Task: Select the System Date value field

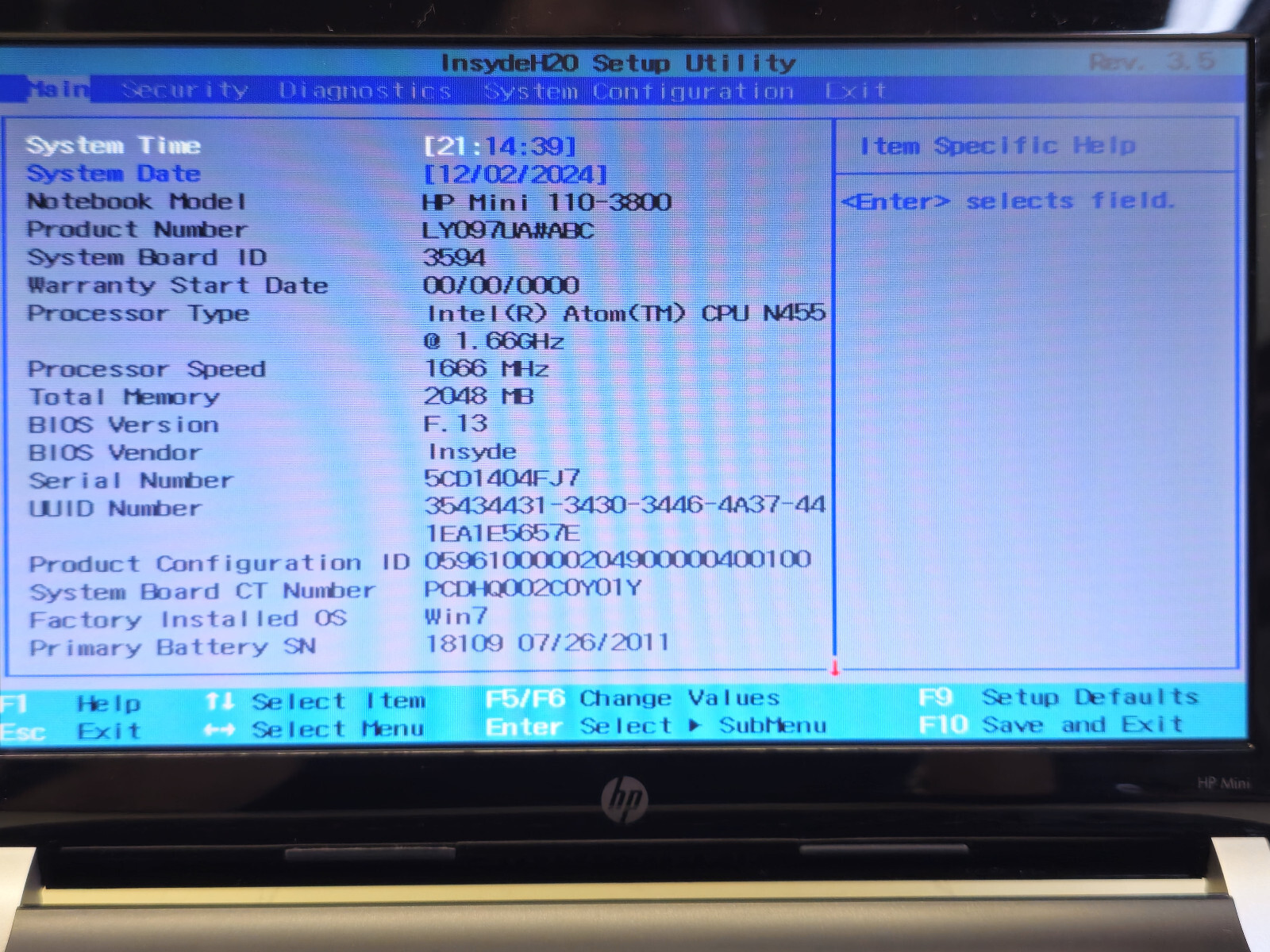Action: [516, 174]
